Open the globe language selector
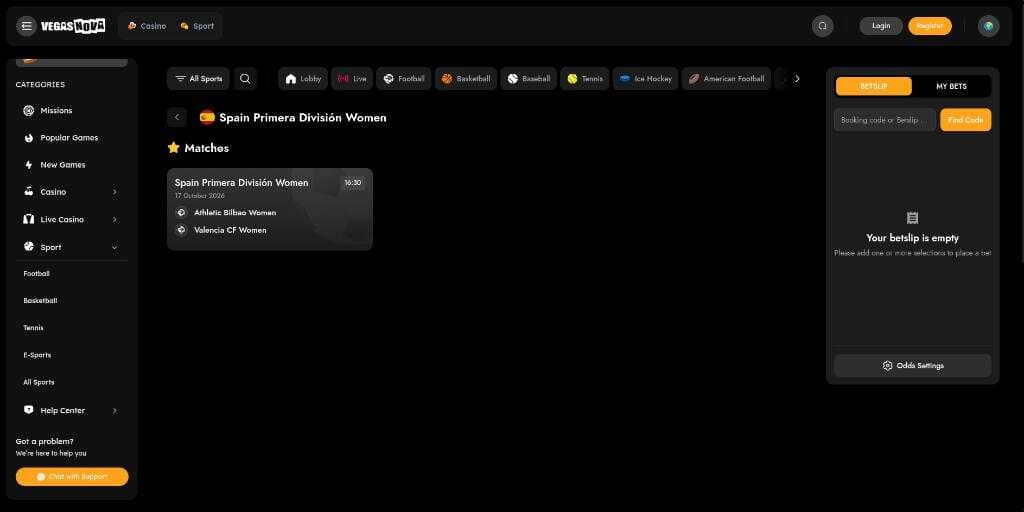The width and height of the screenshot is (1024, 512). [x=988, y=26]
